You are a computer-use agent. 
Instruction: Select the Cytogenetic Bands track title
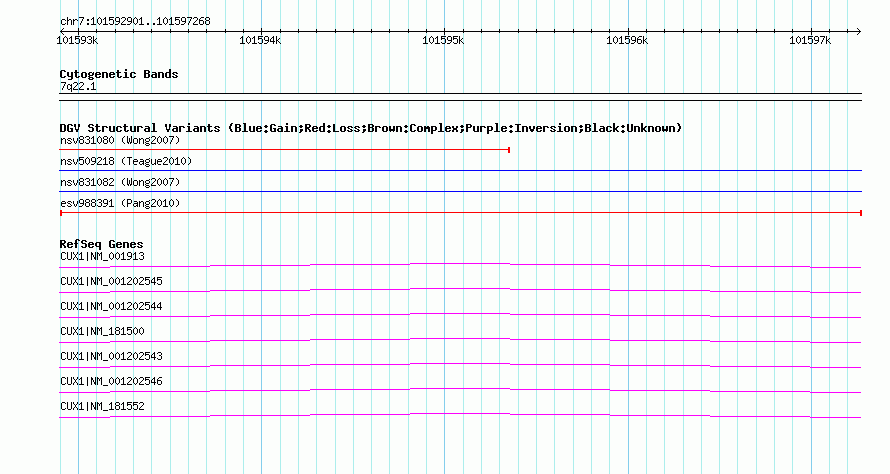[119, 74]
